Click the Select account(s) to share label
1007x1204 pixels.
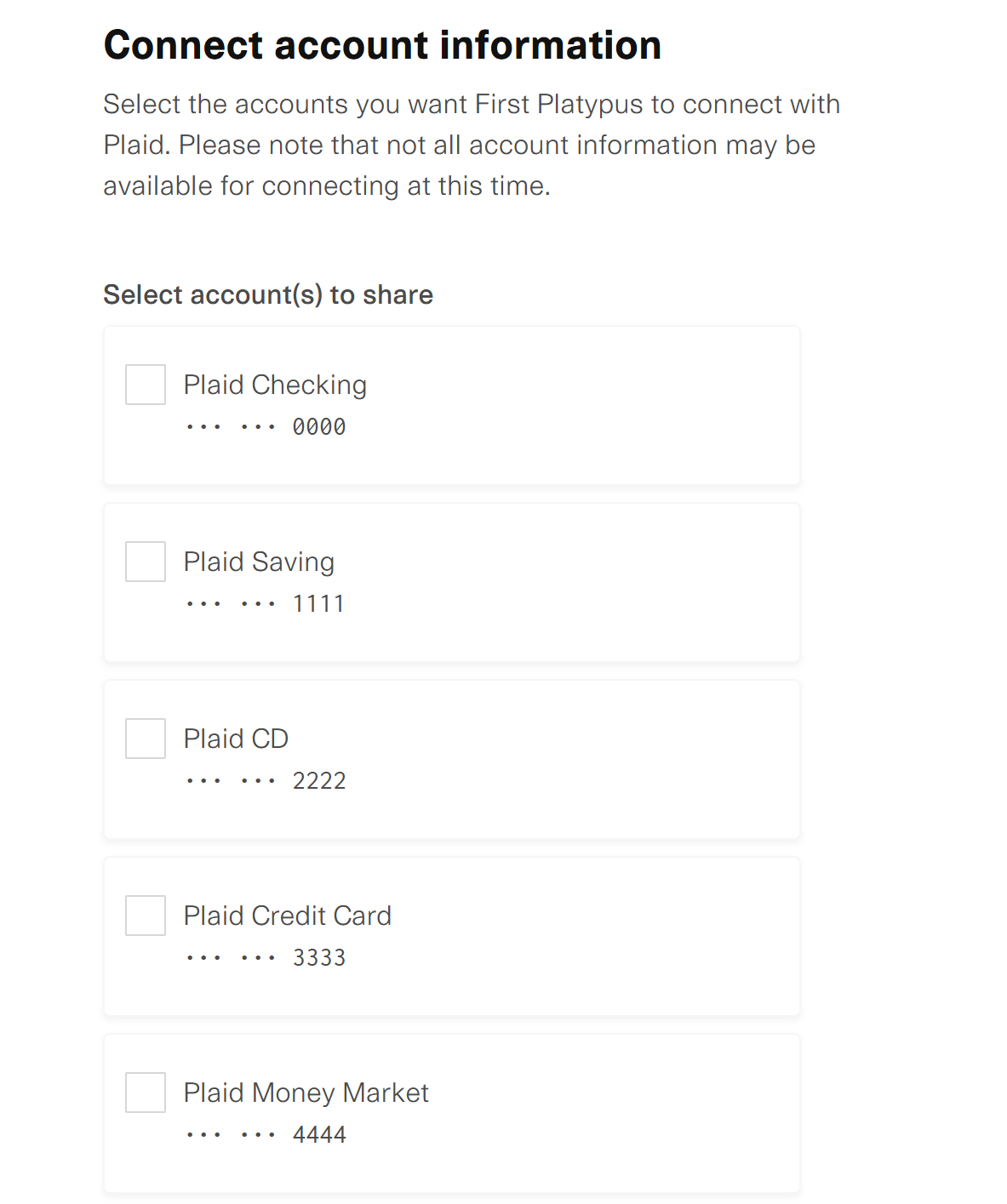pyautogui.click(x=268, y=294)
